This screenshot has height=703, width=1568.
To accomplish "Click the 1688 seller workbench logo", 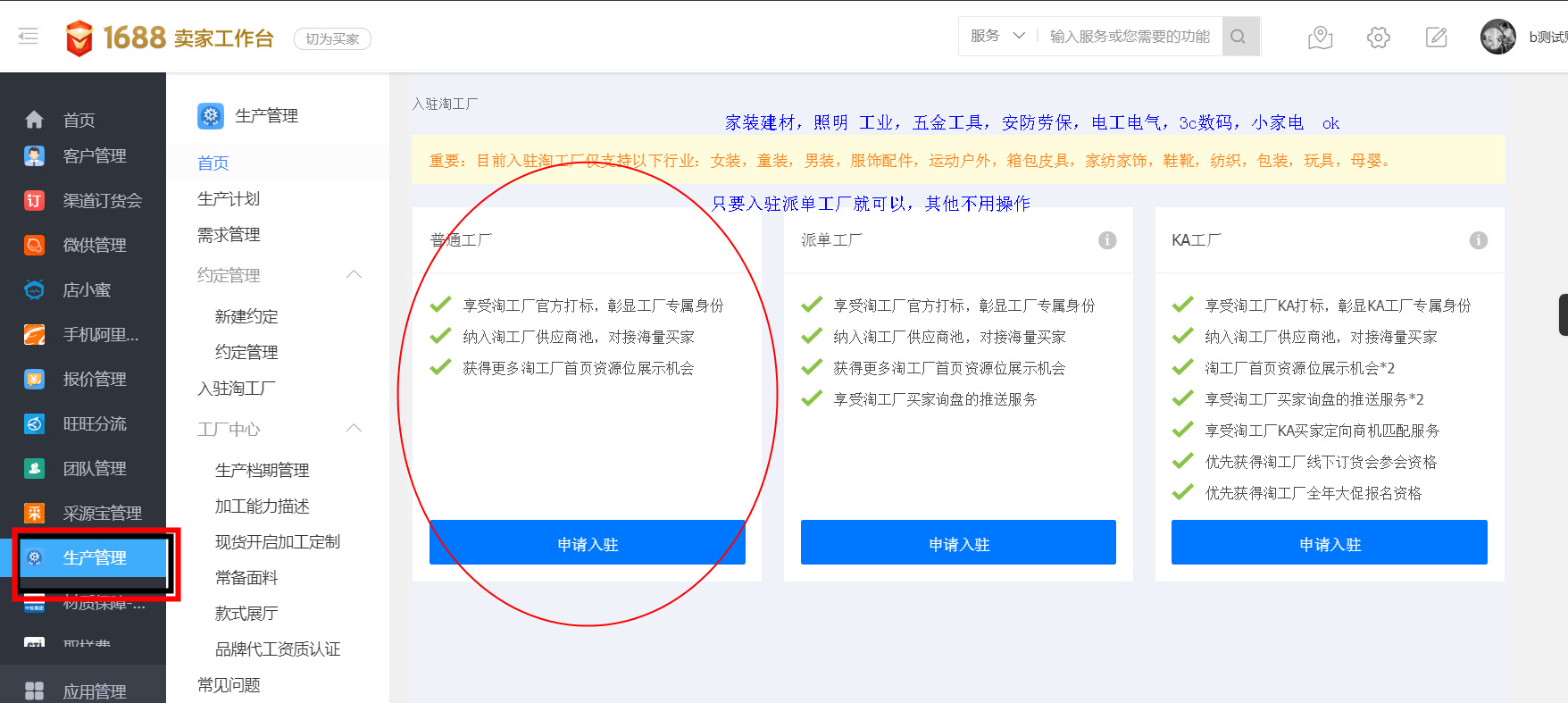I will 170,38.
